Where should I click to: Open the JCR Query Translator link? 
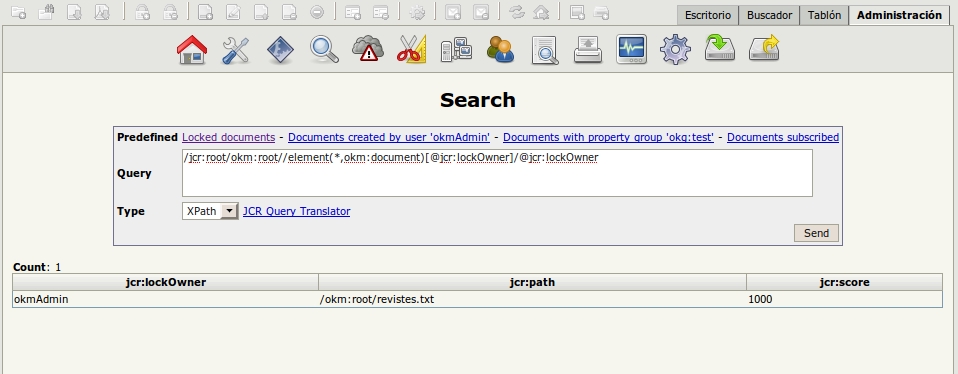296,211
